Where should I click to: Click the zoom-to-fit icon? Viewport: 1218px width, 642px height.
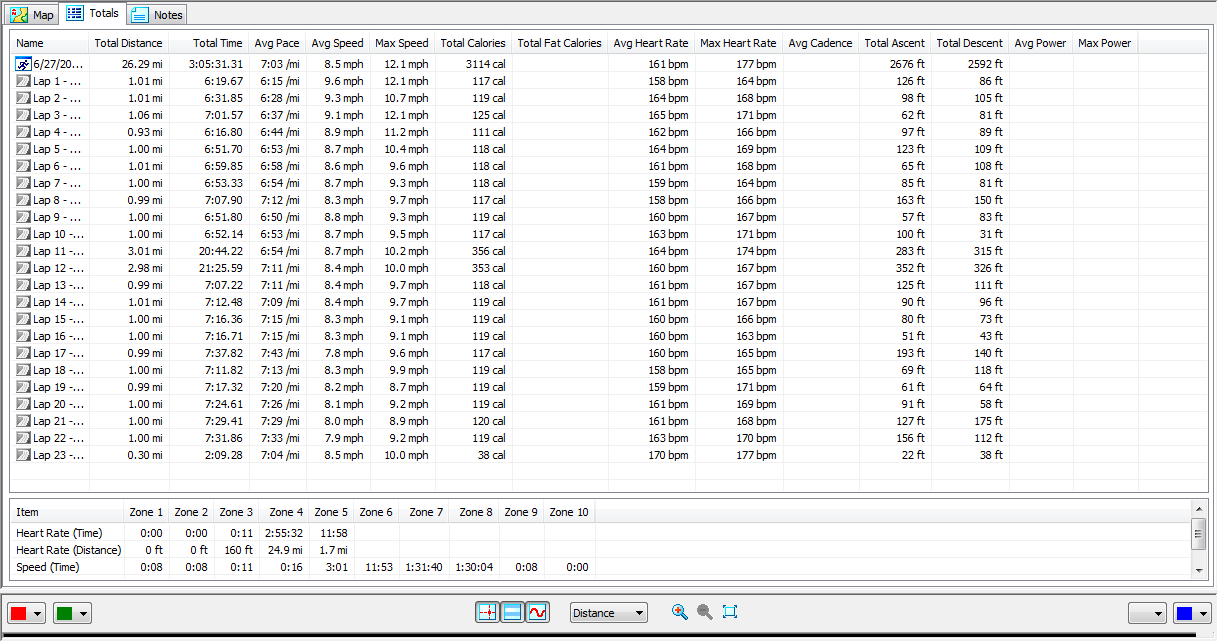coord(730,612)
